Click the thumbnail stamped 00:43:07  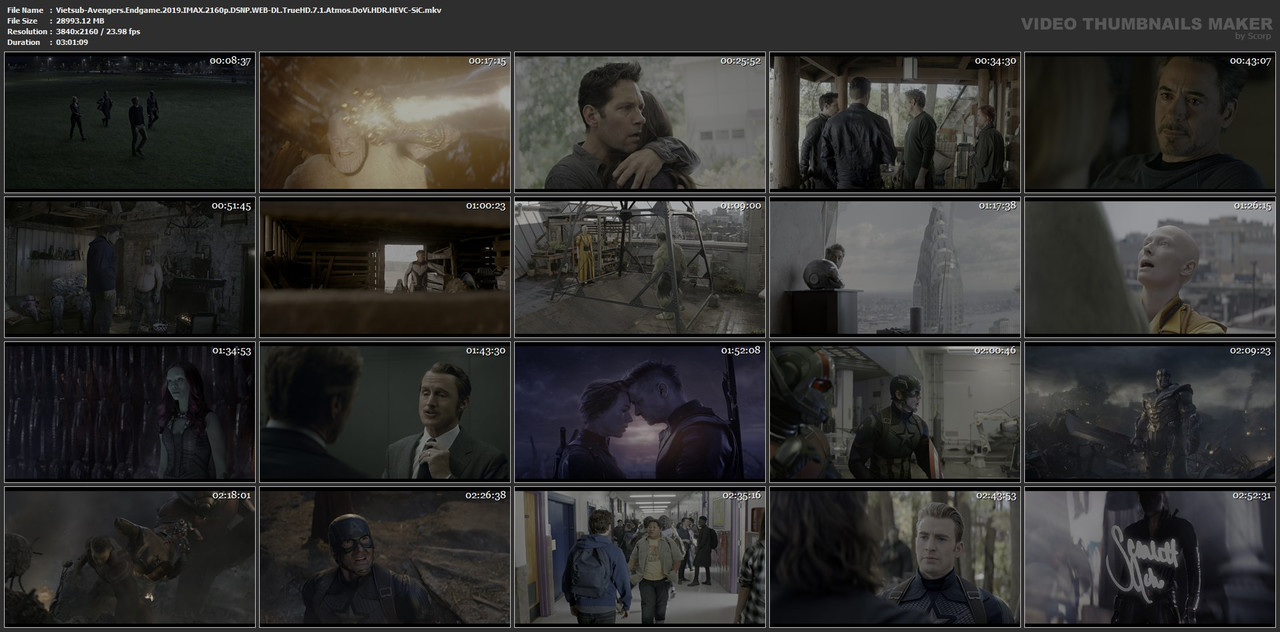[1150, 122]
